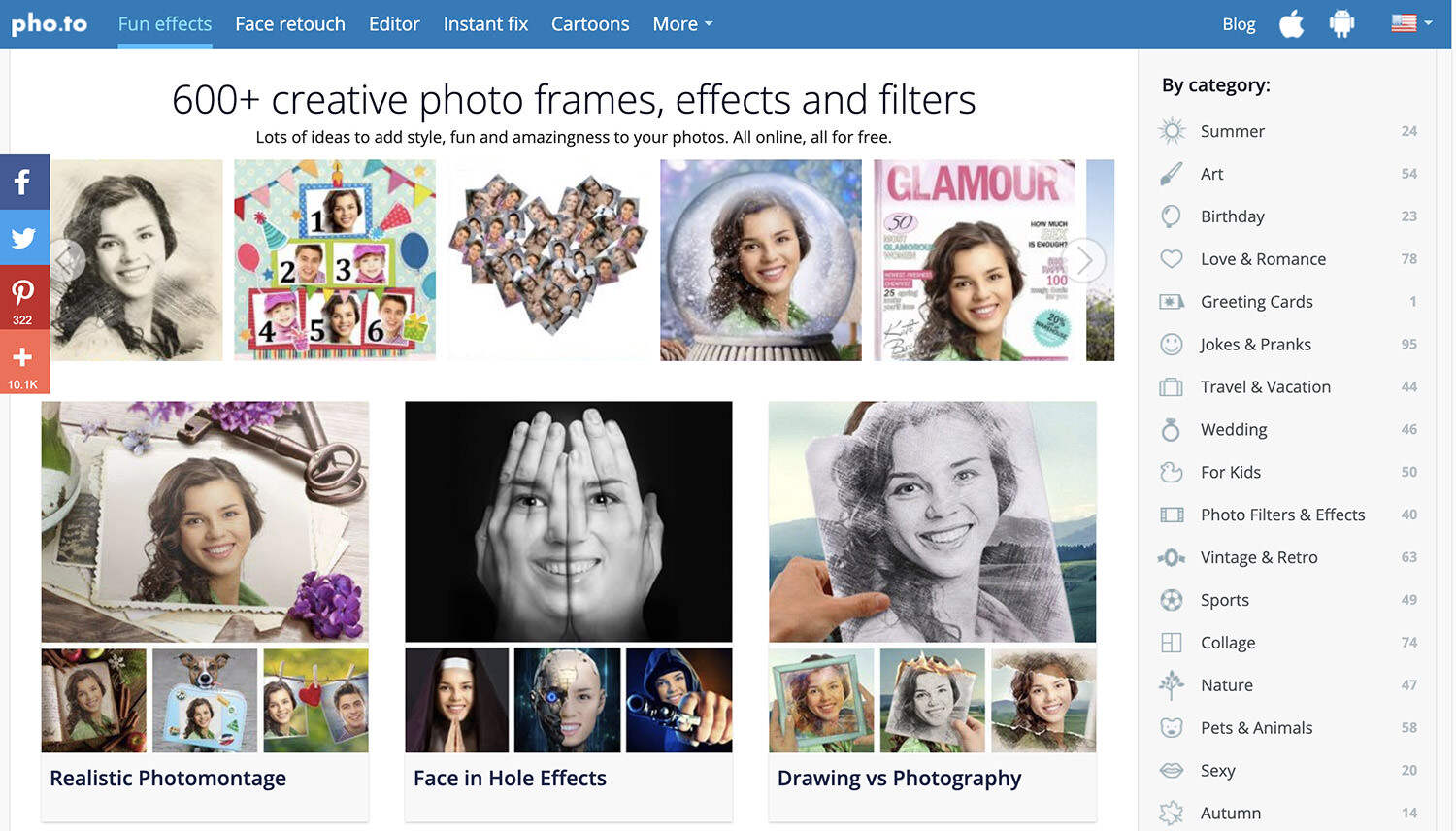The image size is (1456, 831).
Task: Share the page on Facebook
Action: (x=23, y=182)
